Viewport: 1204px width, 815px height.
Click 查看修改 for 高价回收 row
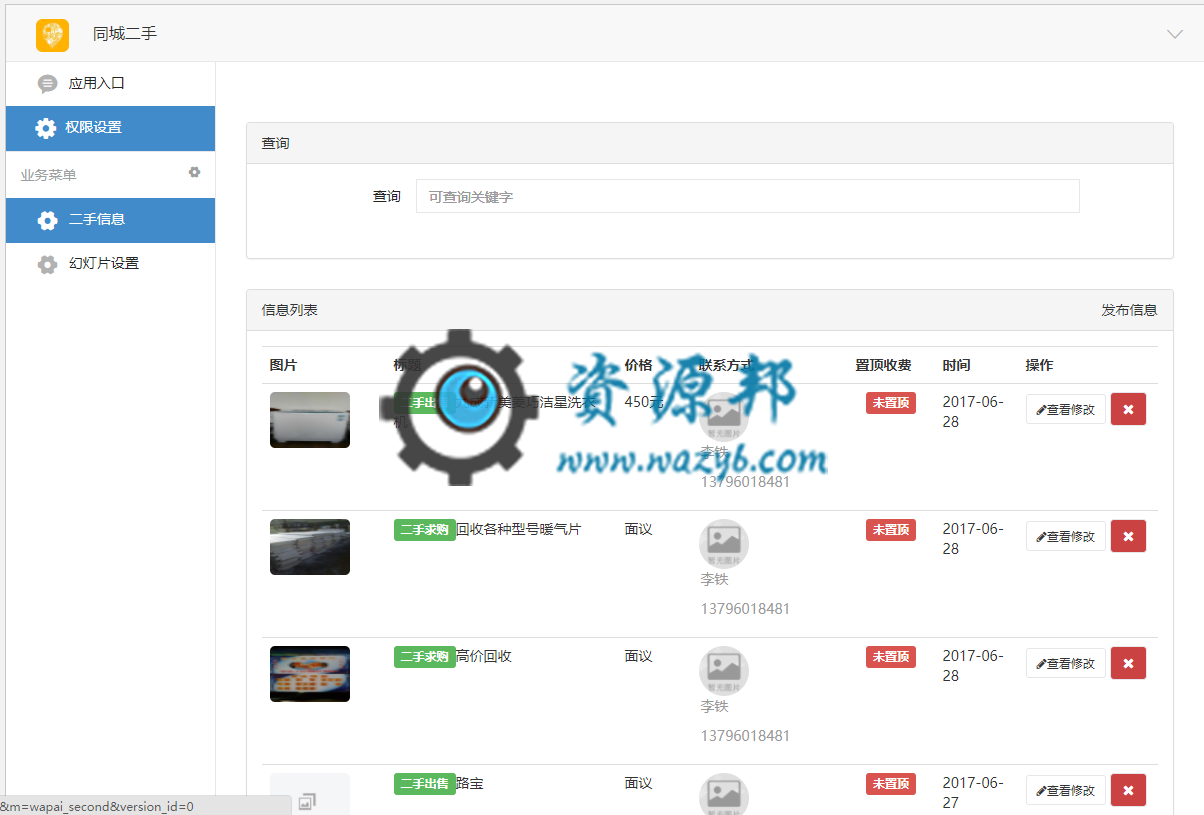(1066, 663)
